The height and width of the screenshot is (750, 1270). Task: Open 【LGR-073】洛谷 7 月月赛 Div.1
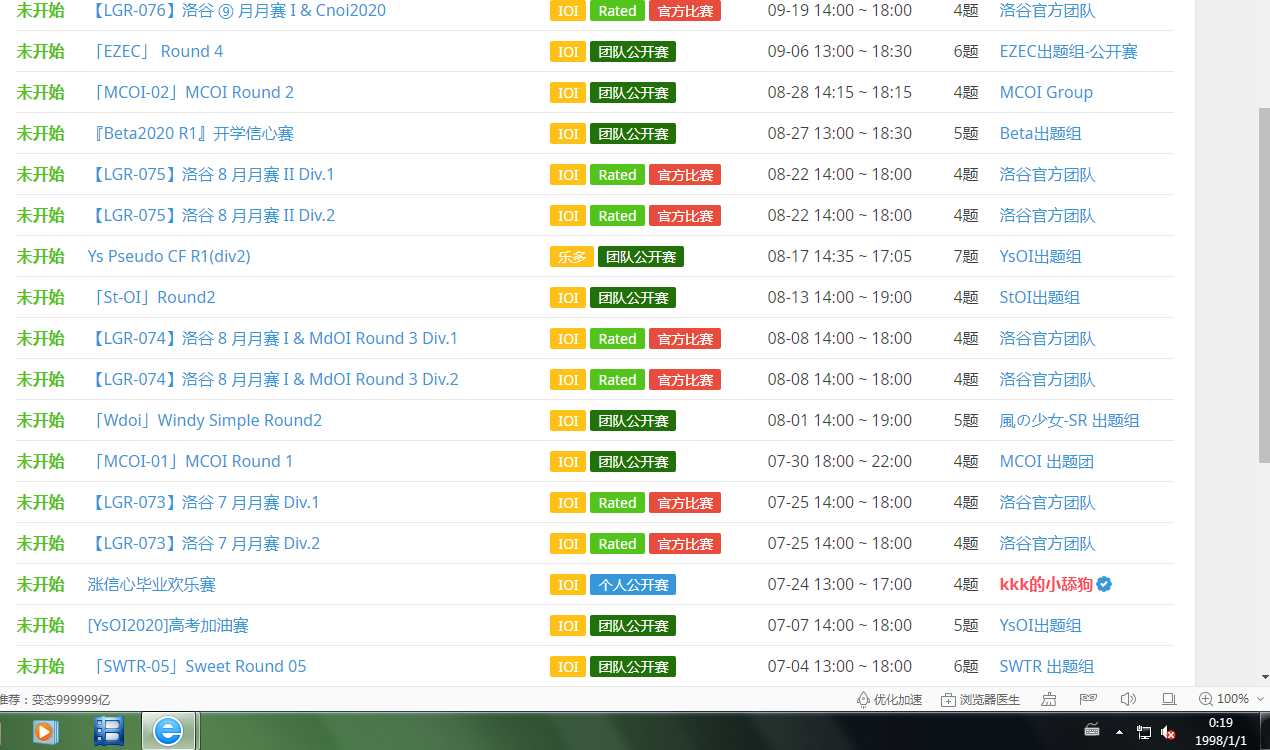(204, 502)
